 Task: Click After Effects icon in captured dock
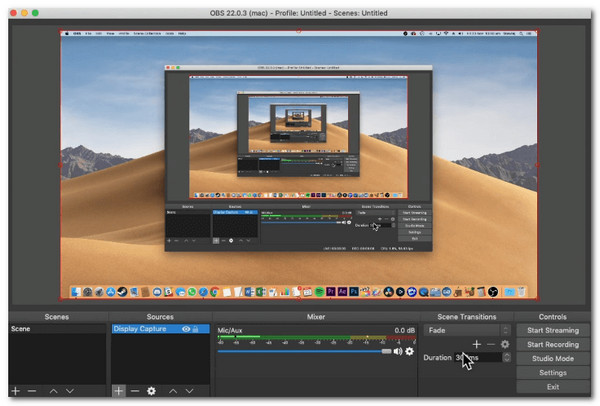(342, 292)
